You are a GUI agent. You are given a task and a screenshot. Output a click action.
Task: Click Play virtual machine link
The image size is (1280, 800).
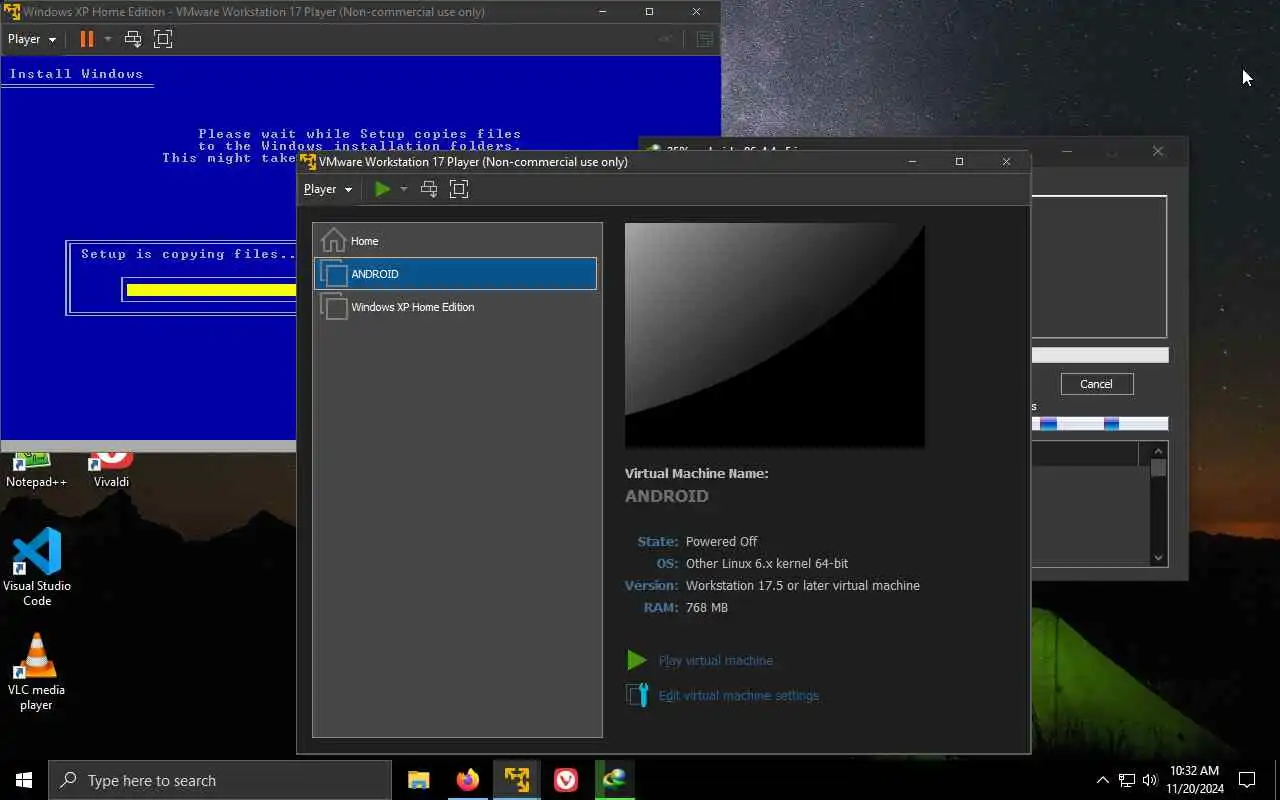click(716, 660)
